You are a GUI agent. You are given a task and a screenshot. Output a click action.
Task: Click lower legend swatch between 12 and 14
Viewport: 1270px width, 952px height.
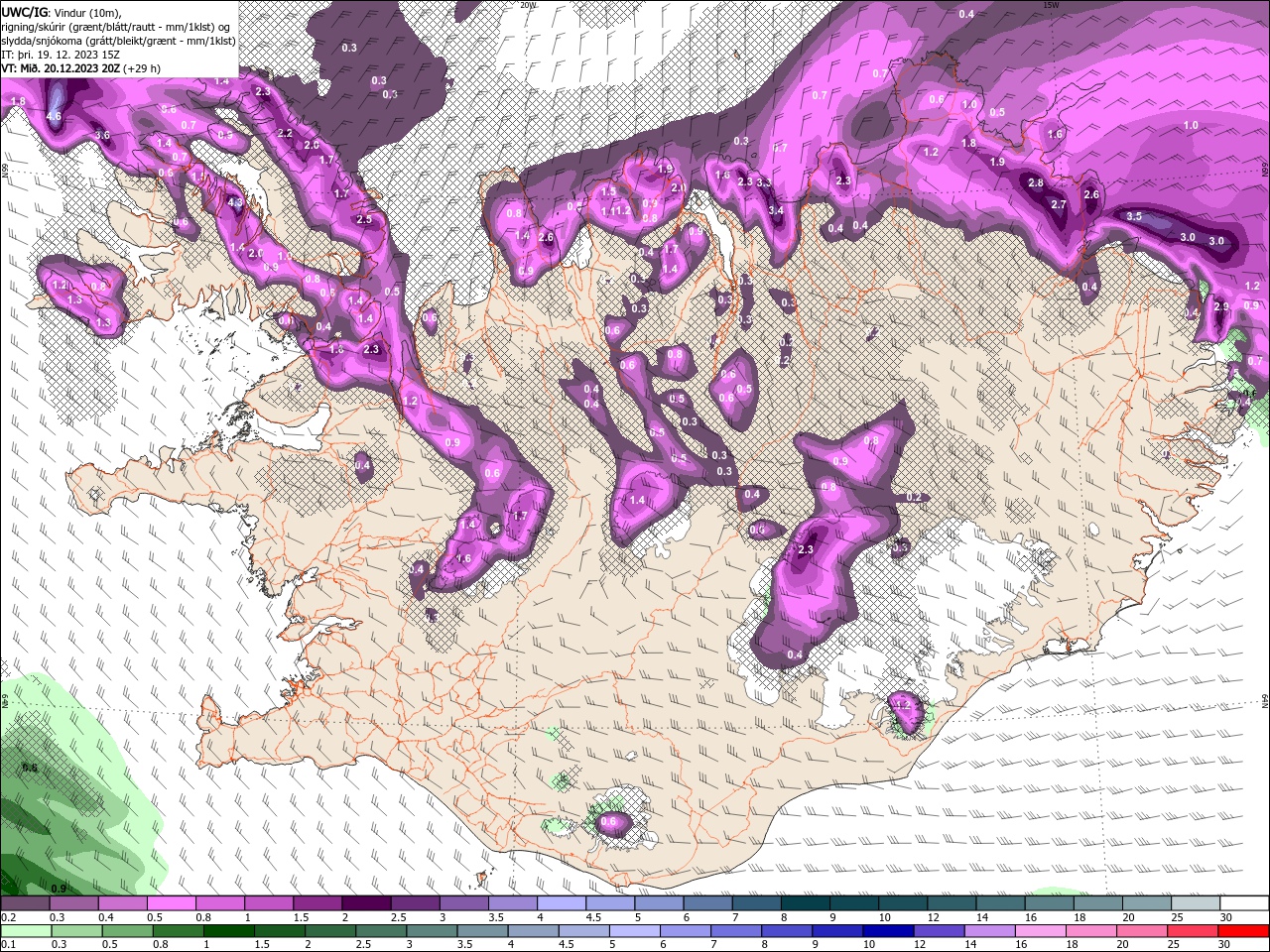[940, 930]
